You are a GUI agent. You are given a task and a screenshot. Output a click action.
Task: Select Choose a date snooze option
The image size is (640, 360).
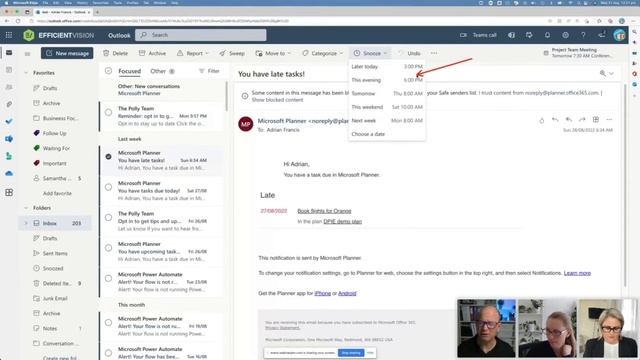coord(387,134)
